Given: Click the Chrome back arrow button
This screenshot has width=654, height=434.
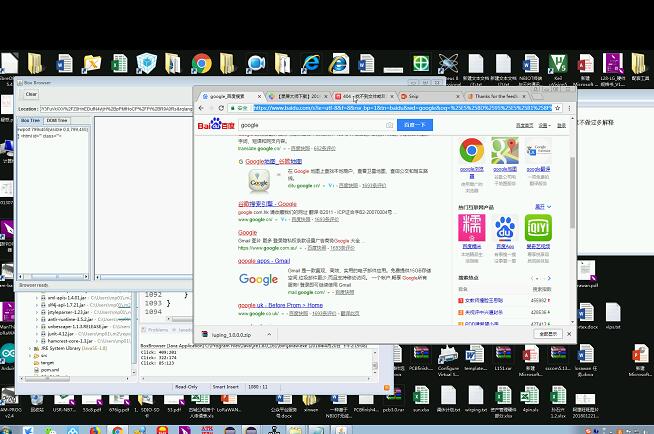Looking at the screenshot, I should click(201, 108).
